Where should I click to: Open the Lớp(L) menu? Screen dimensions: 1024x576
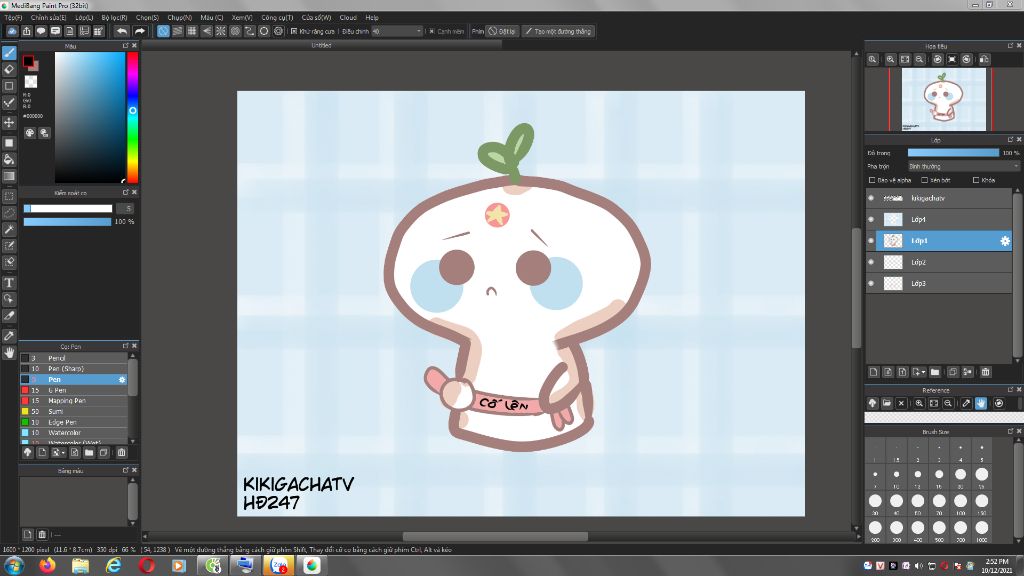[84, 18]
